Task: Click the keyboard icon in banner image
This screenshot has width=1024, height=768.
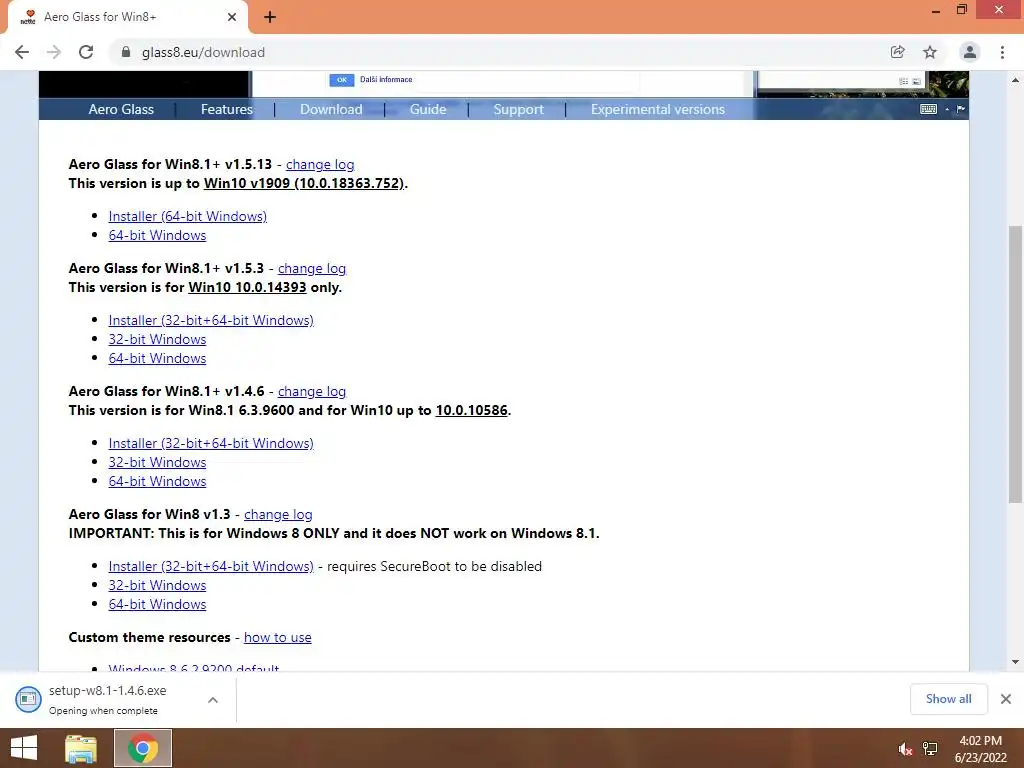Action: point(928,109)
